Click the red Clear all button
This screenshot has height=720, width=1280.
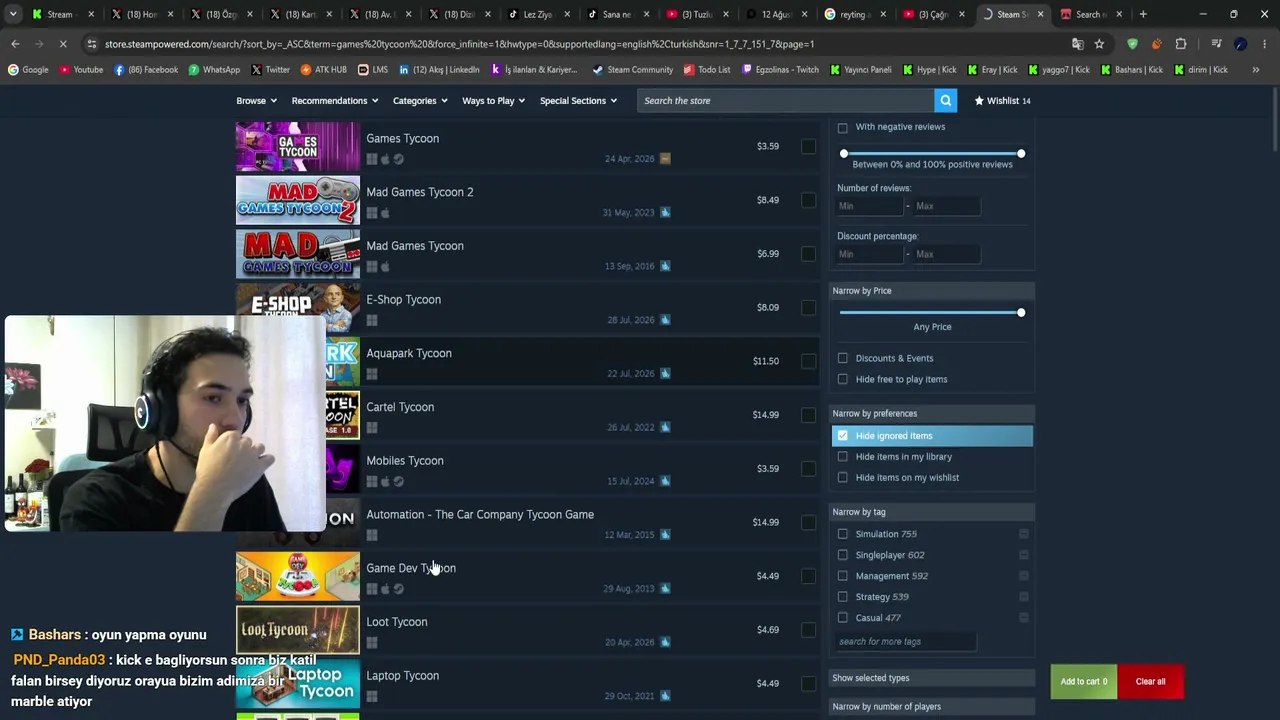coord(1150,682)
